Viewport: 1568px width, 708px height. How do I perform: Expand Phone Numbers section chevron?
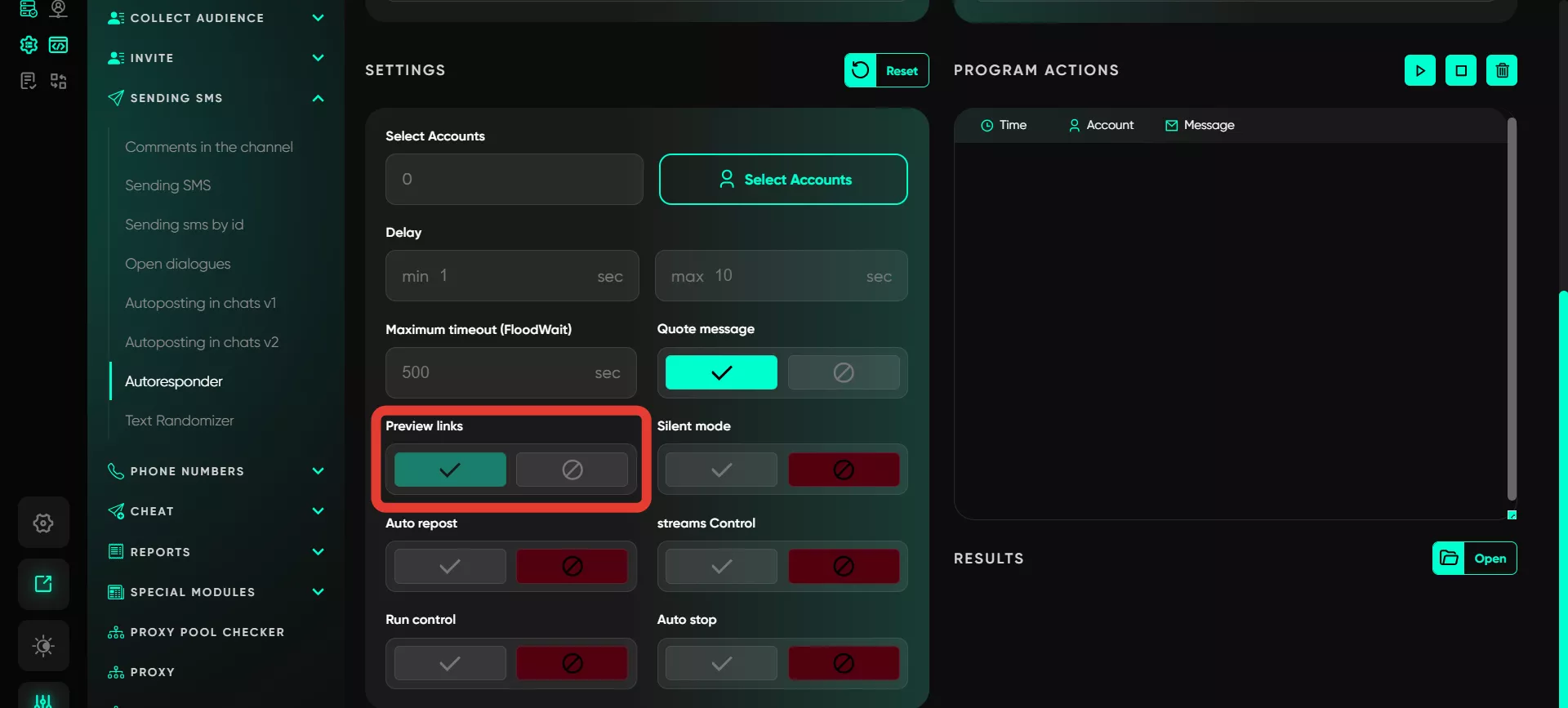pyautogui.click(x=318, y=471)
